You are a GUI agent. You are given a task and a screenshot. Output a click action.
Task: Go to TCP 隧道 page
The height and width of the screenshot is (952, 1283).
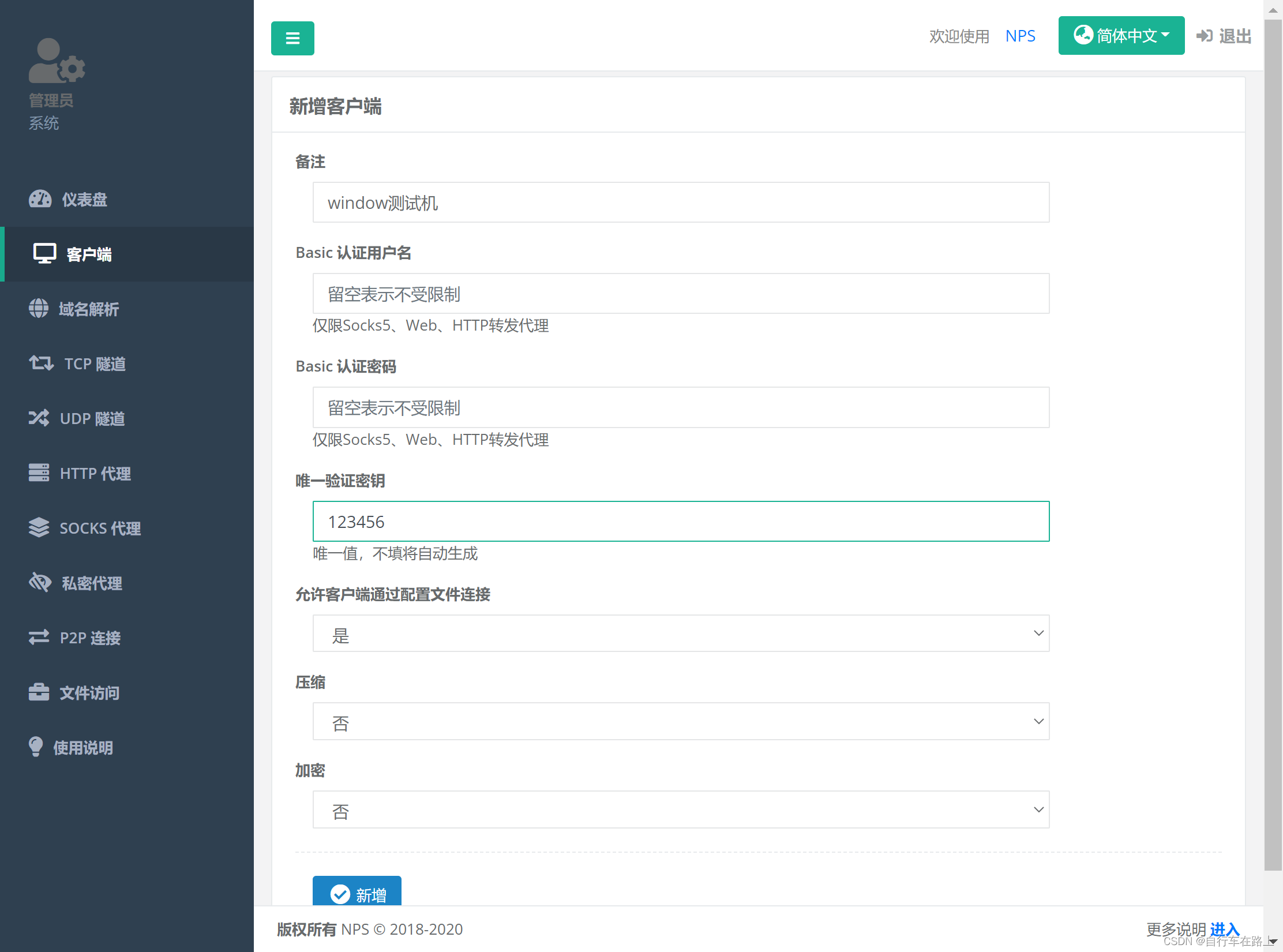(x=127, y=363)
